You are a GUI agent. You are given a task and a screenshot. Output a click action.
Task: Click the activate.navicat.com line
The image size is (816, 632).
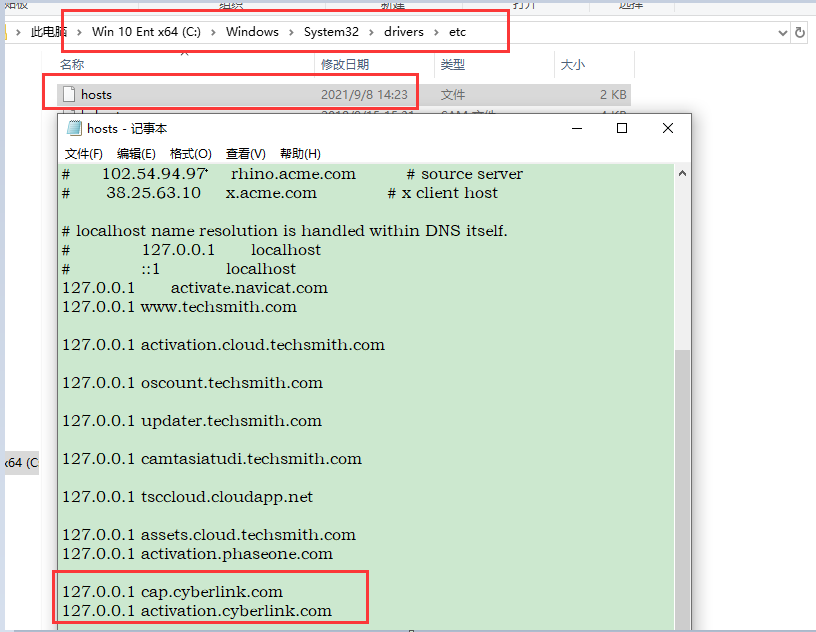pyautogui.click(x=195, y=287)
